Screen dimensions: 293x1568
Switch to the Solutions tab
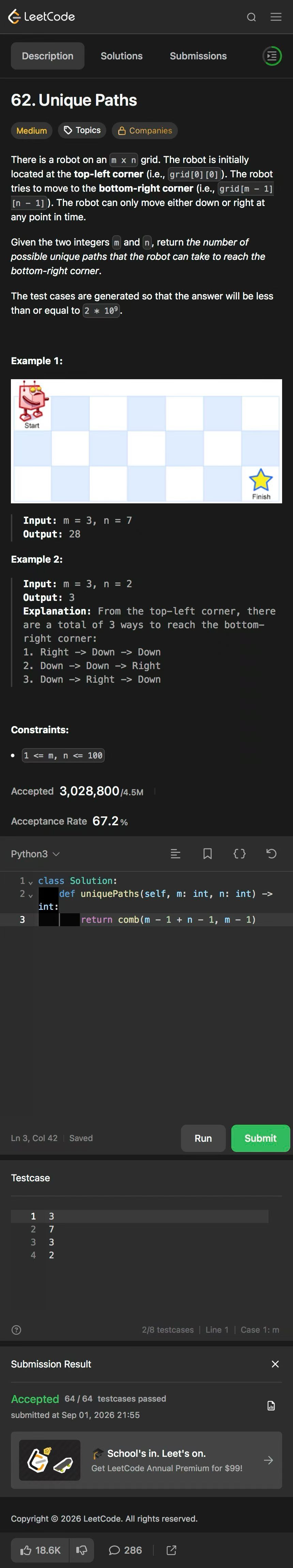(x=122, y=56)
